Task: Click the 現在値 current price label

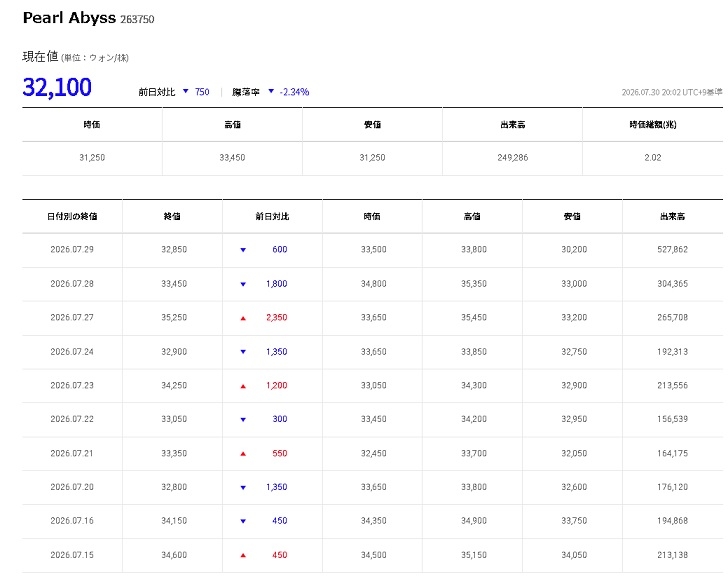Action: pos(40,57)
